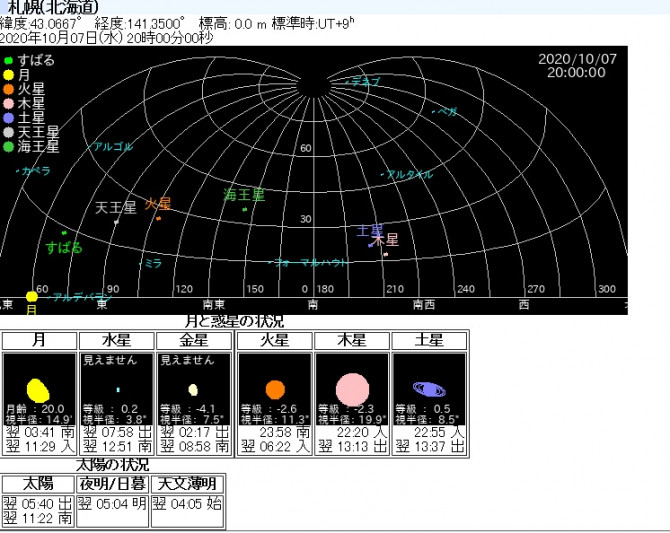Click the 水星 column header
The height and width of the screenshot is (533, 670).
(117, 341)
